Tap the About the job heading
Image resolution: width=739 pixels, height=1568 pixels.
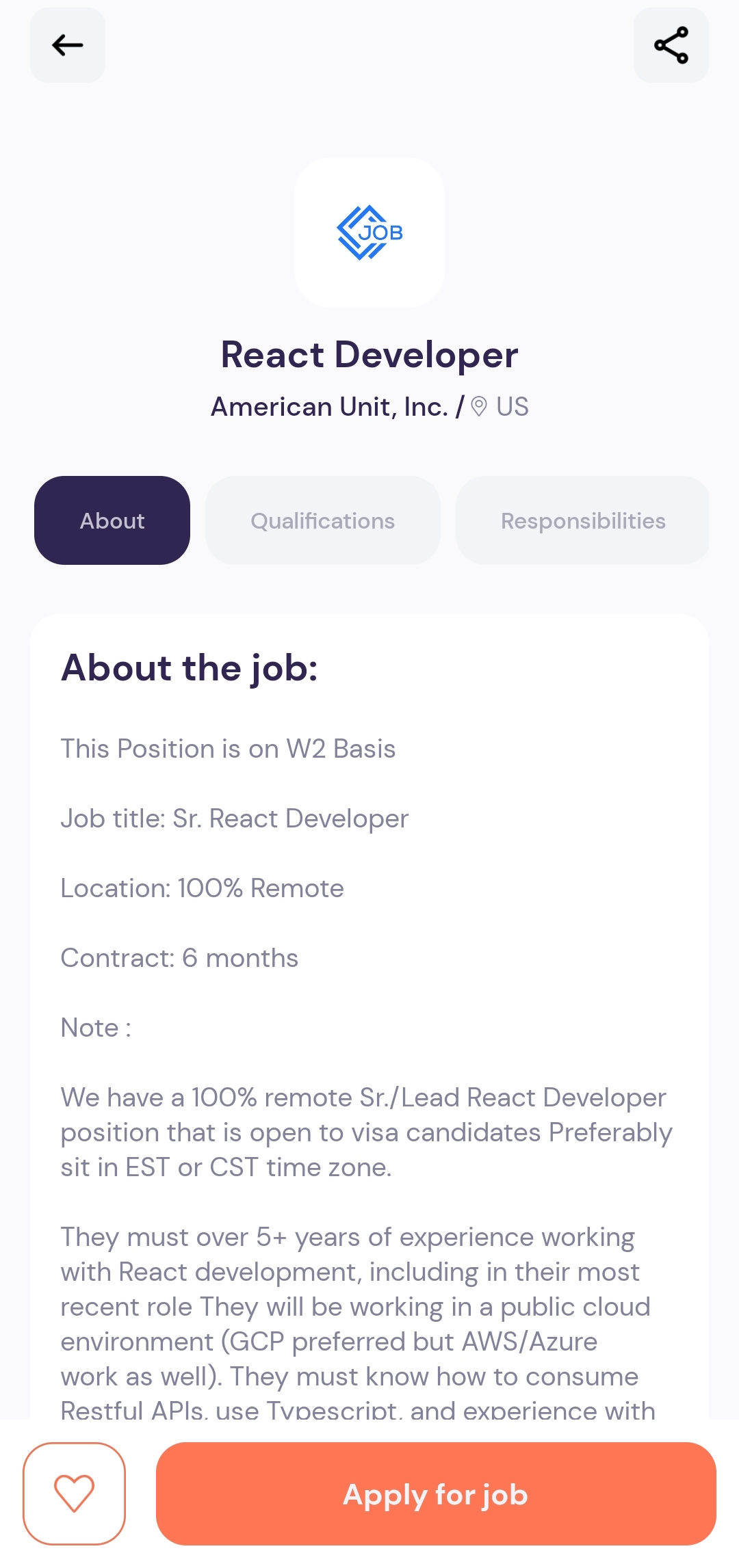[190, 667]
